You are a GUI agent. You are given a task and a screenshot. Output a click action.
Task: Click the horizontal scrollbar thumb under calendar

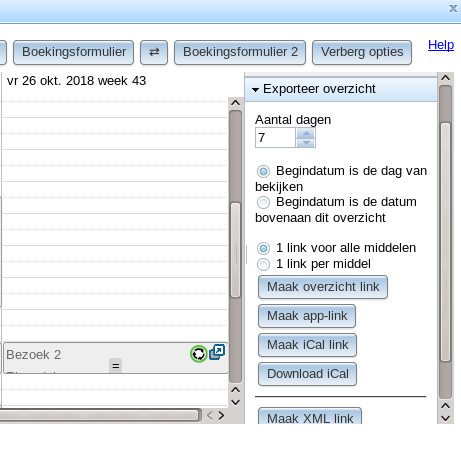(99, 415)
